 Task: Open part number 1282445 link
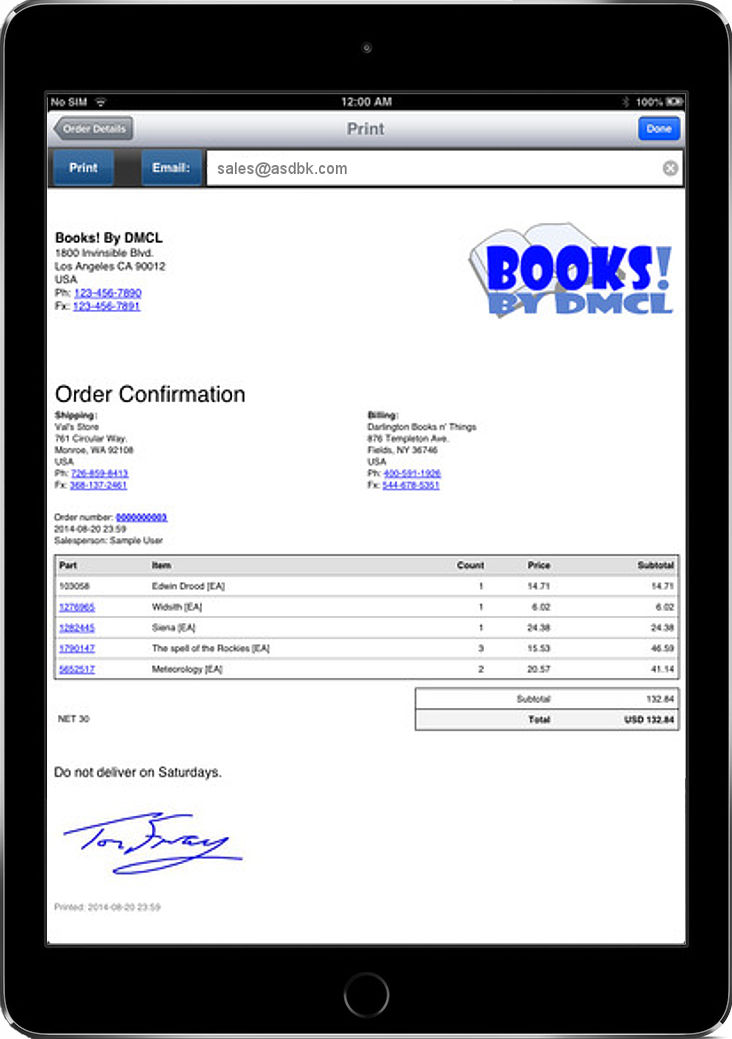pyautogui.click(x=77, y=628)
